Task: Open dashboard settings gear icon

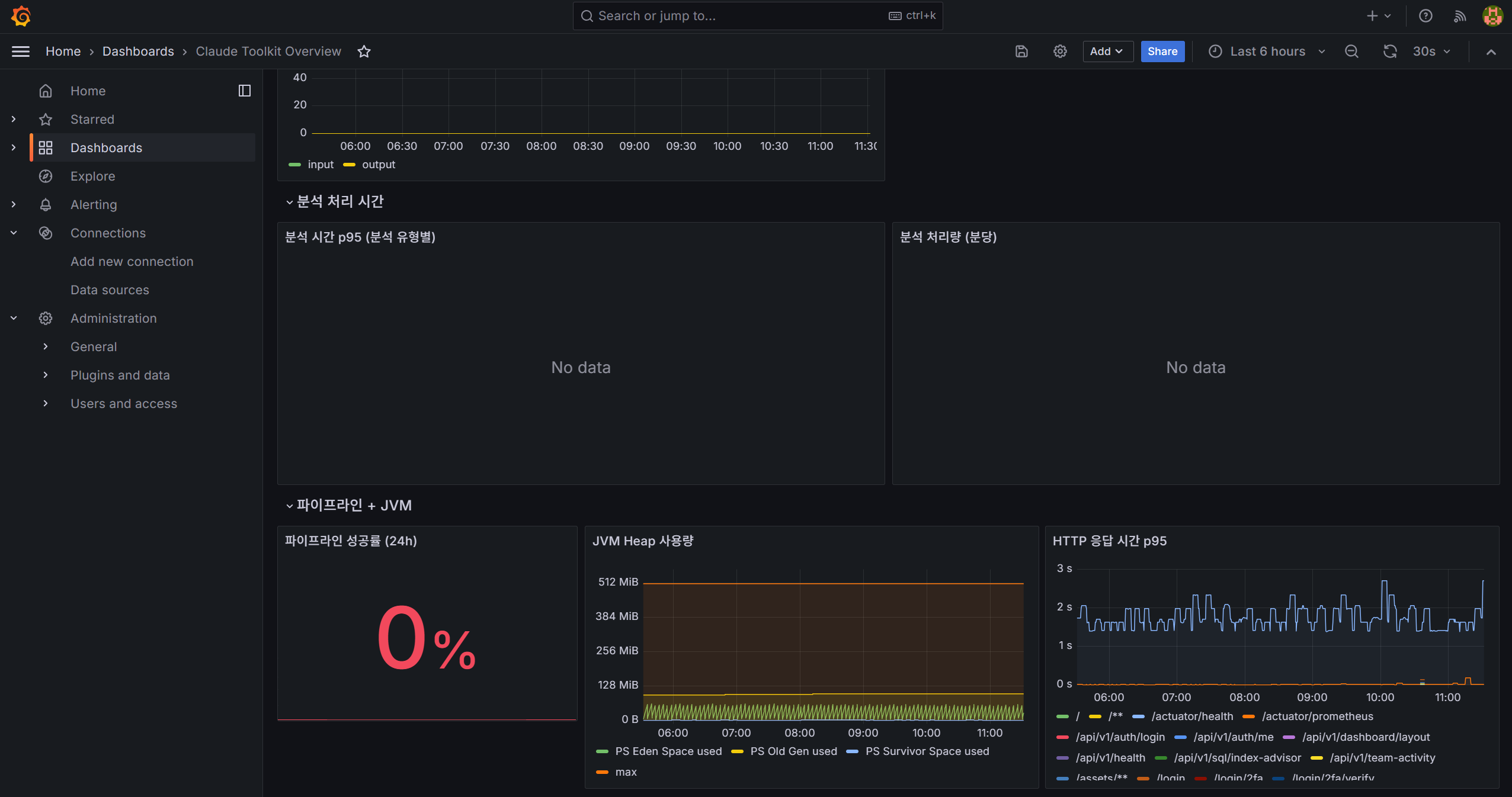Action: [x=1060, y=52]
